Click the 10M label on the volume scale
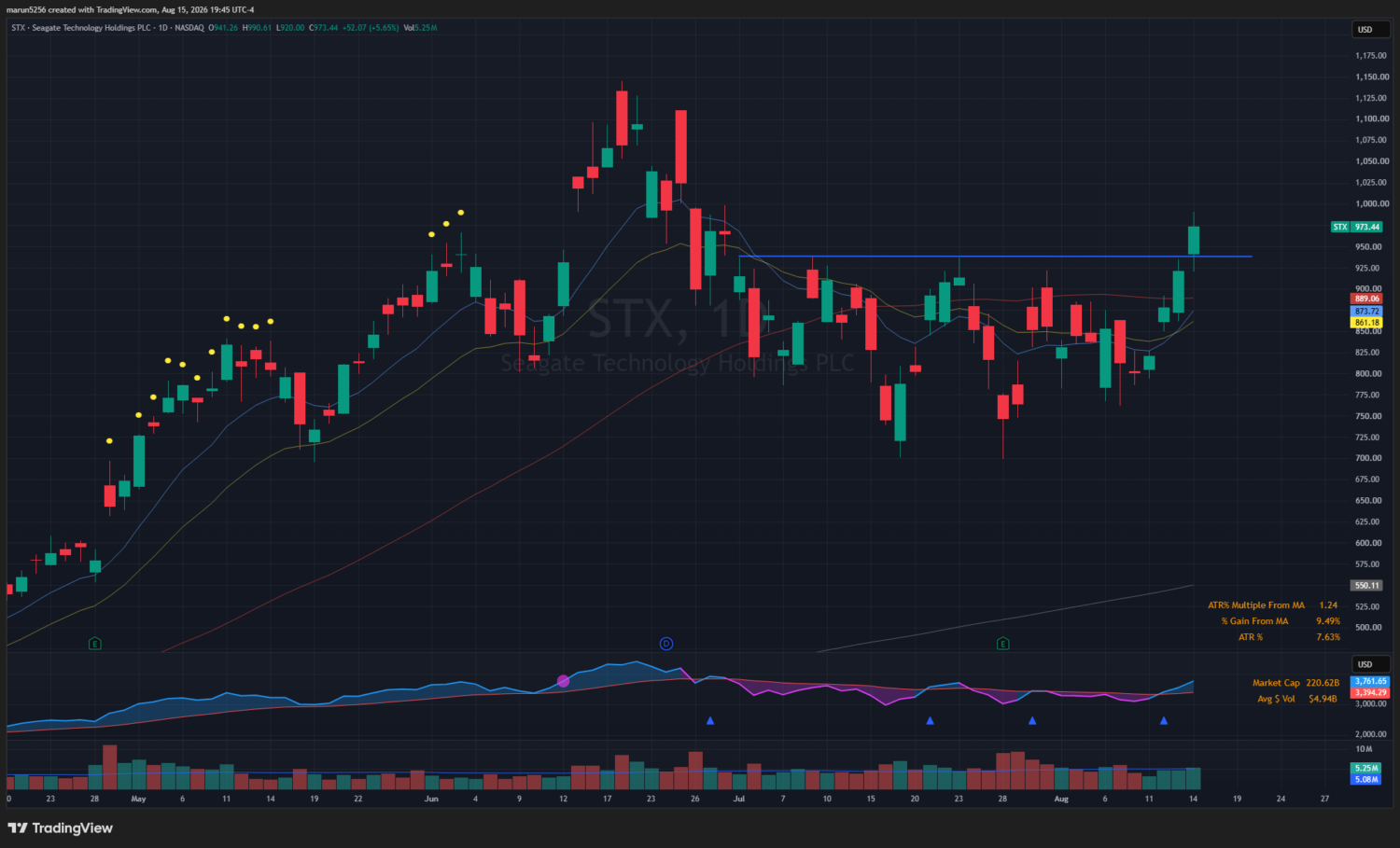1400x848 pixels. [x=1364, y=749]
